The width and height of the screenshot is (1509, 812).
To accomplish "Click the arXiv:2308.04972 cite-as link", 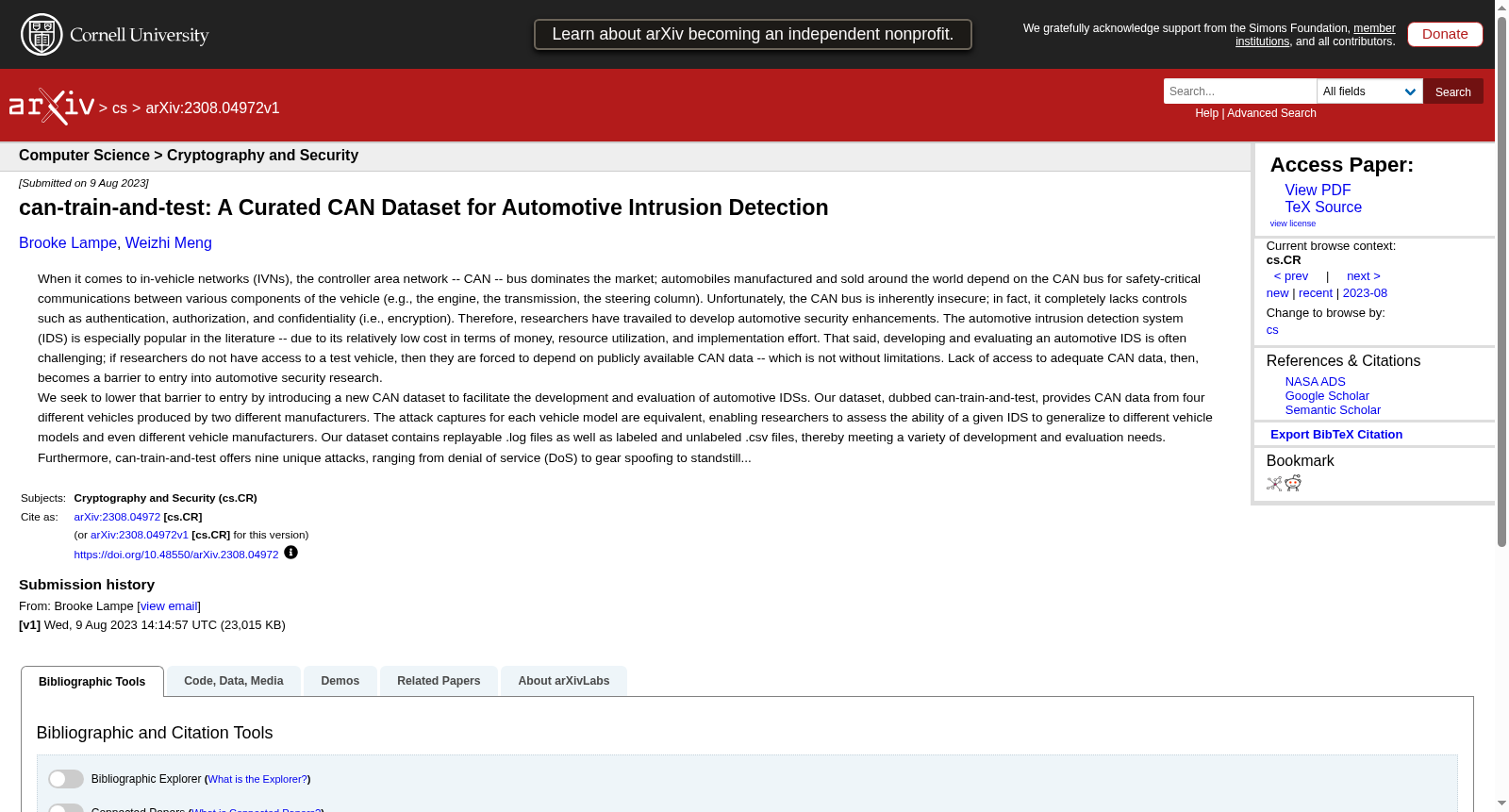I will point(117,517).
